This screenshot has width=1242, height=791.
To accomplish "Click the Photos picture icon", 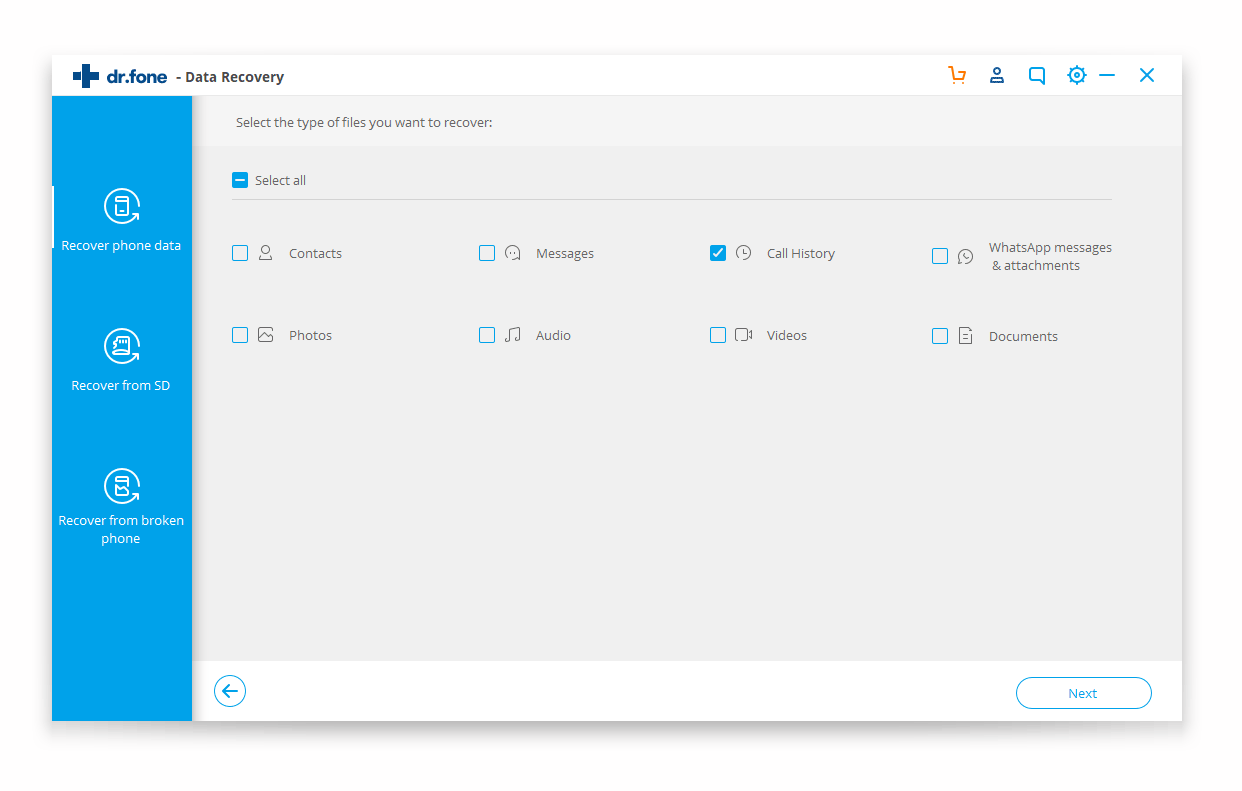I will coord(265,335).
